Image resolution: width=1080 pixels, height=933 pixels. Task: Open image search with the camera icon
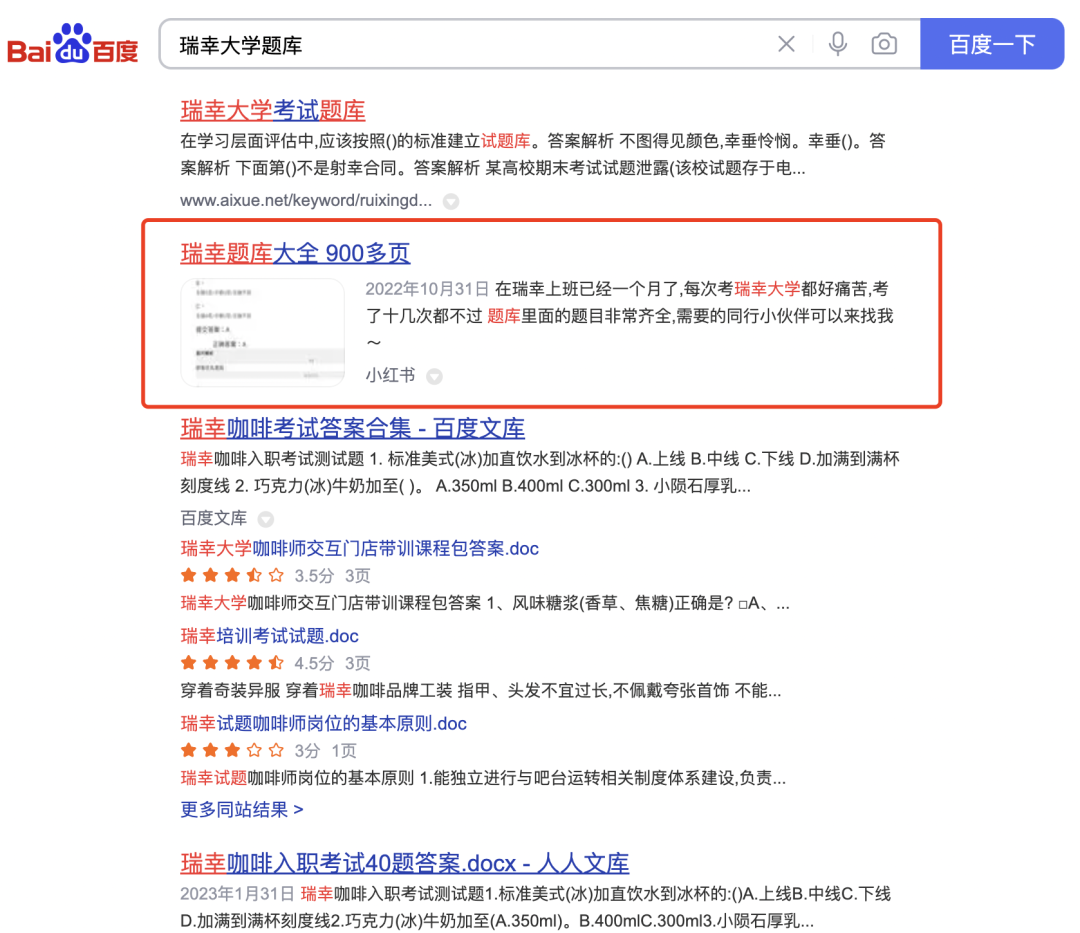[884, 44]
